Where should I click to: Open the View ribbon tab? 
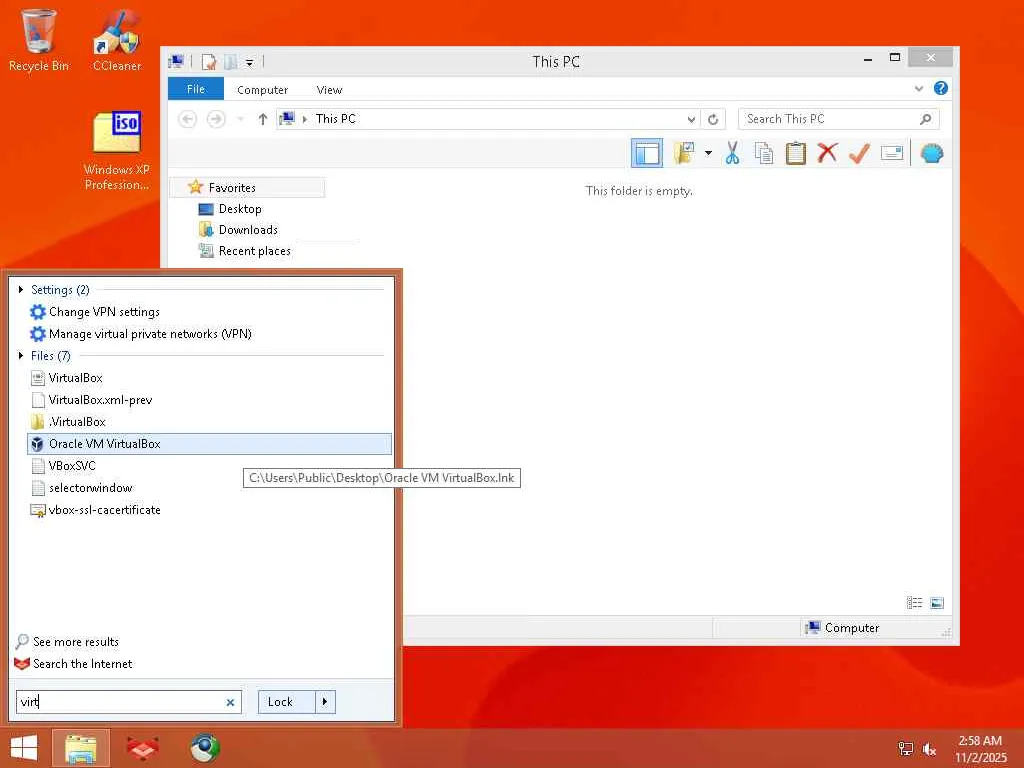pos(329,89)
